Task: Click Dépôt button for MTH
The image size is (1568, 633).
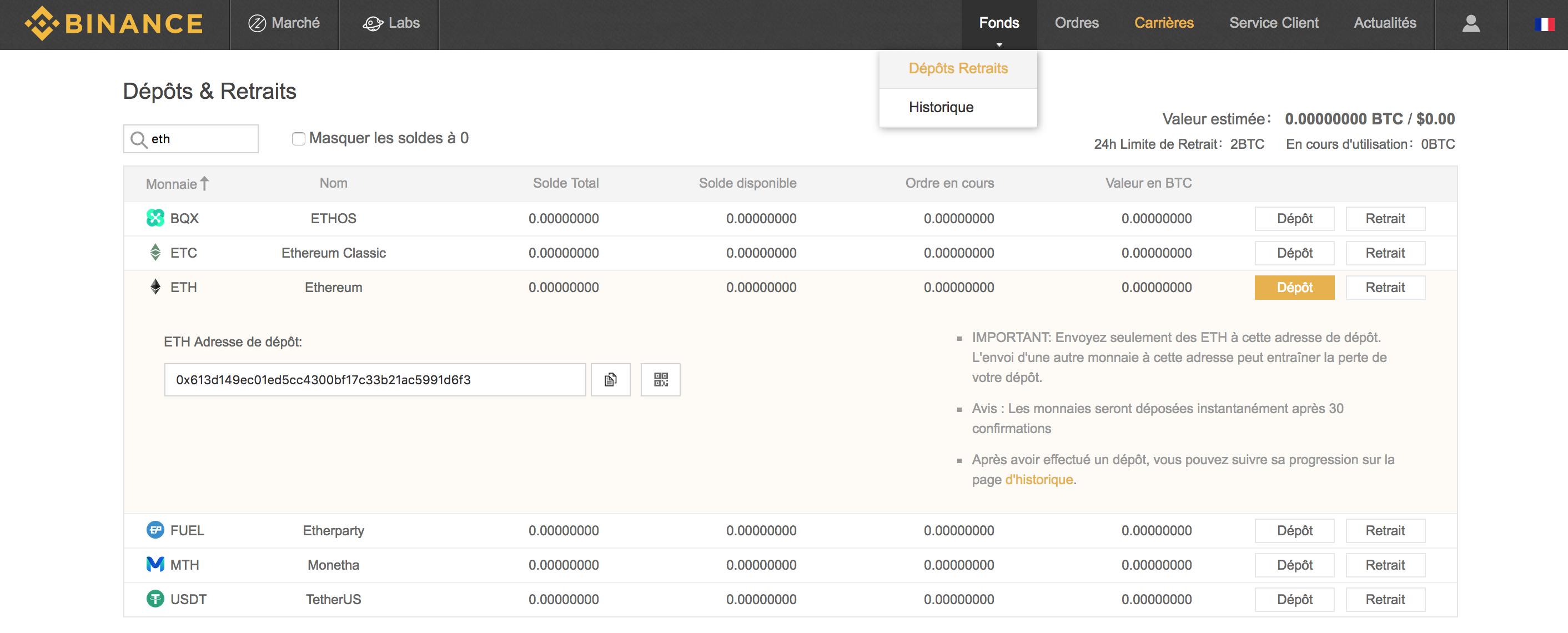Action: pyautogui.click(x=1294, y=565)
